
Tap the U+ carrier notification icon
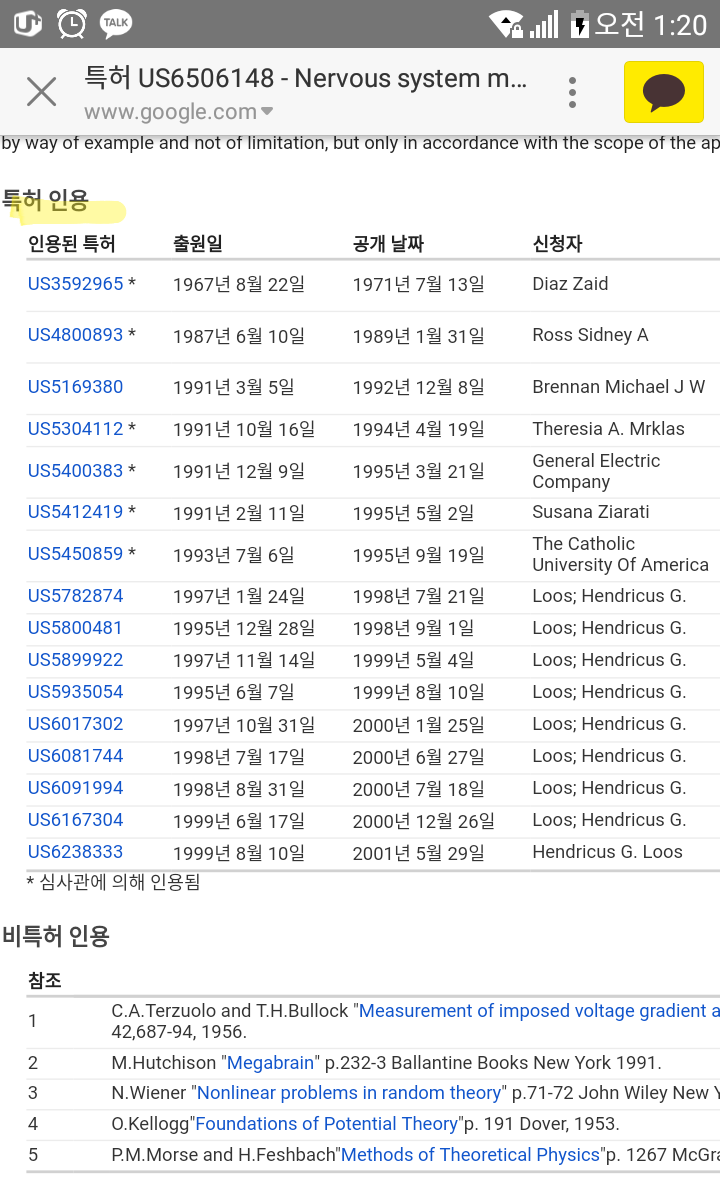(x=27, y=23)
